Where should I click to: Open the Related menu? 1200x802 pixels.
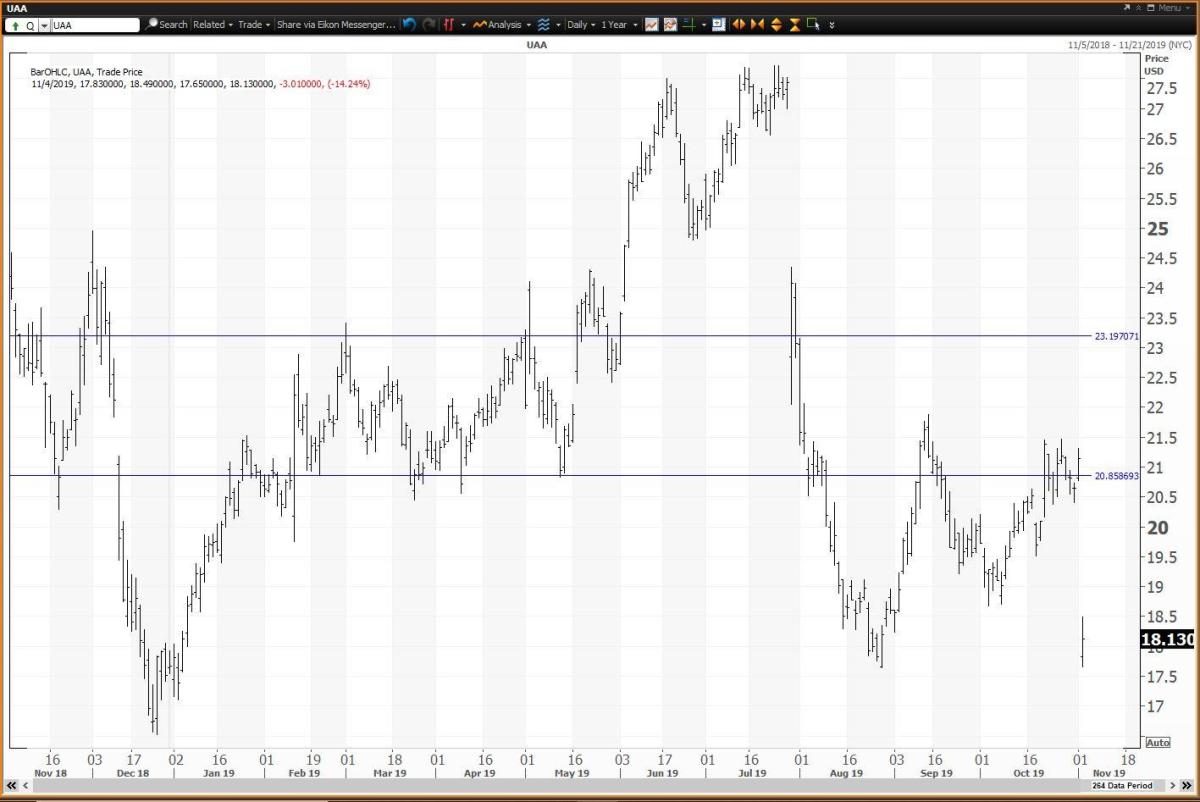(x=212, y=24)
